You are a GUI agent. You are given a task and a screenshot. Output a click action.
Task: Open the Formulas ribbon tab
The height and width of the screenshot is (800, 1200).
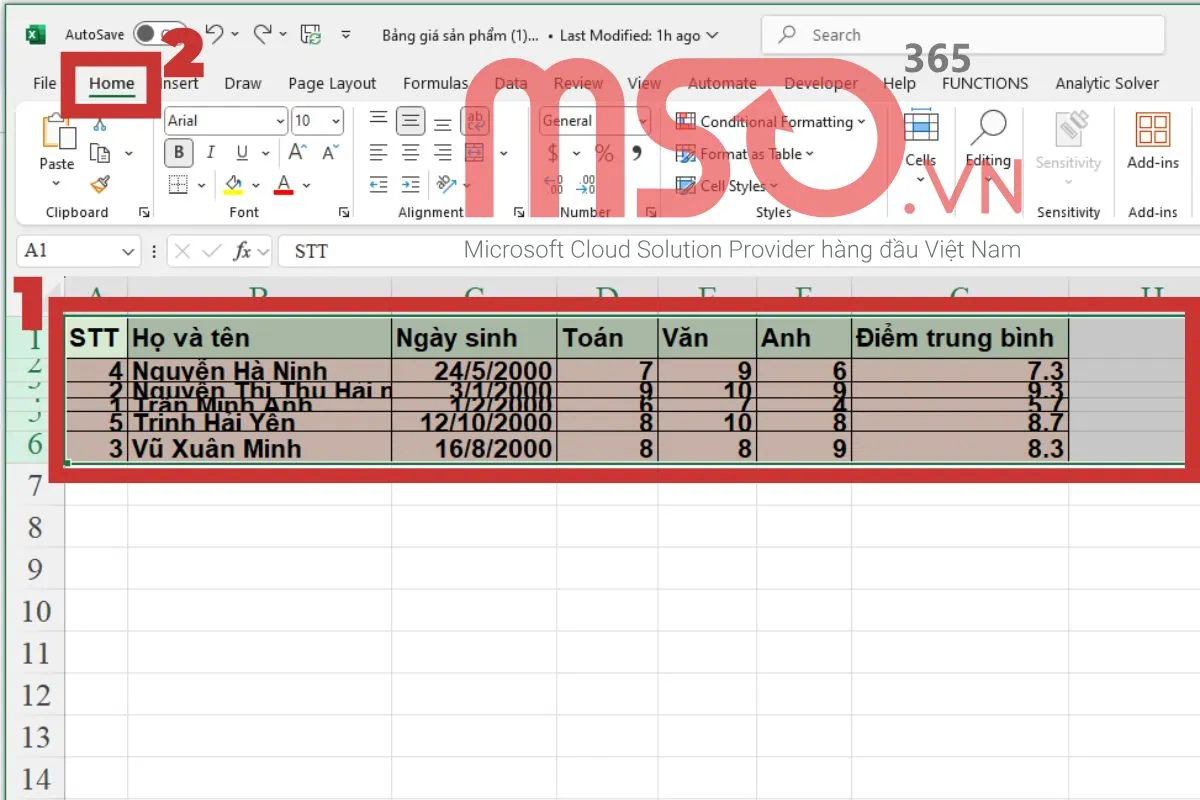point(435,84)
